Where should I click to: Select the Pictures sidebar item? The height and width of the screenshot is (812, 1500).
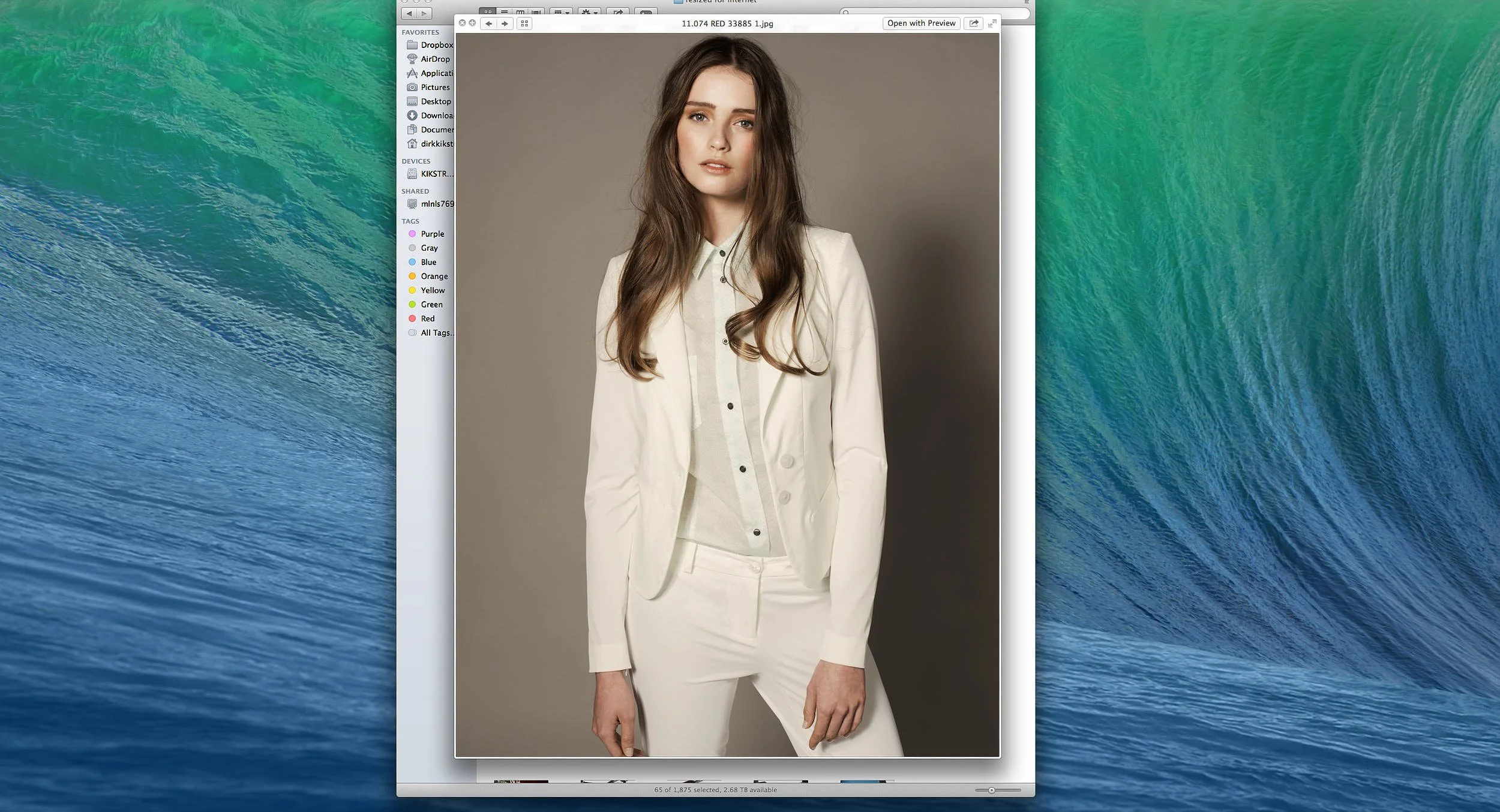pyautogui.click(x=434, y=87)
